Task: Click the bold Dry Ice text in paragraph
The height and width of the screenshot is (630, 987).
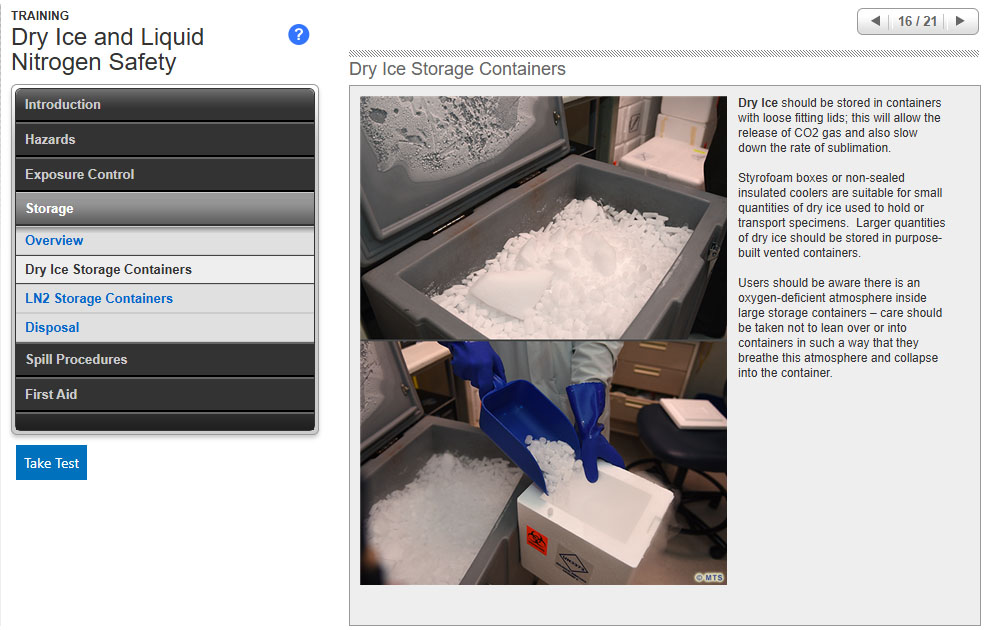Action: tap(757, 103)
